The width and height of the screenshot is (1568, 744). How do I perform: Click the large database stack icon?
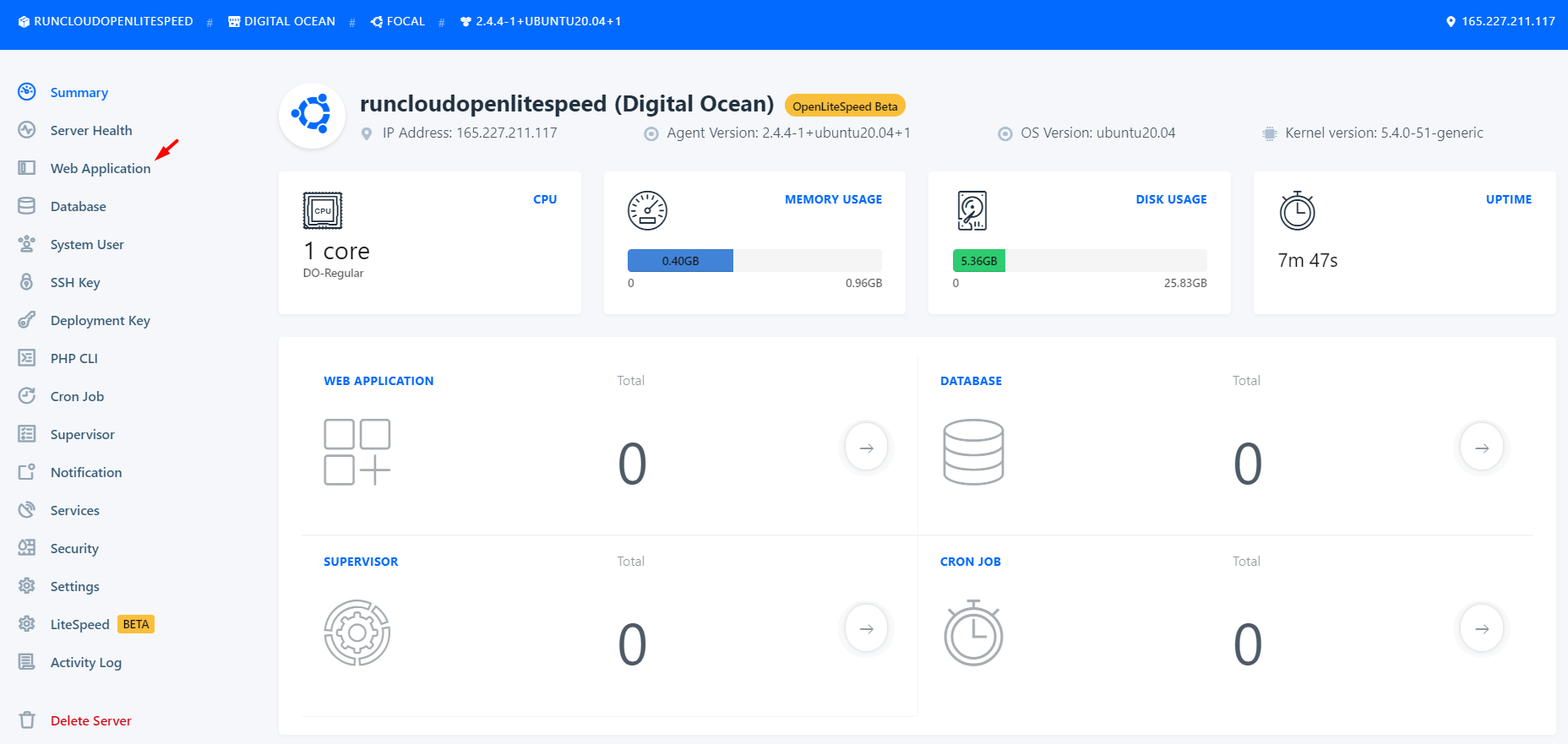pos(973,452)
